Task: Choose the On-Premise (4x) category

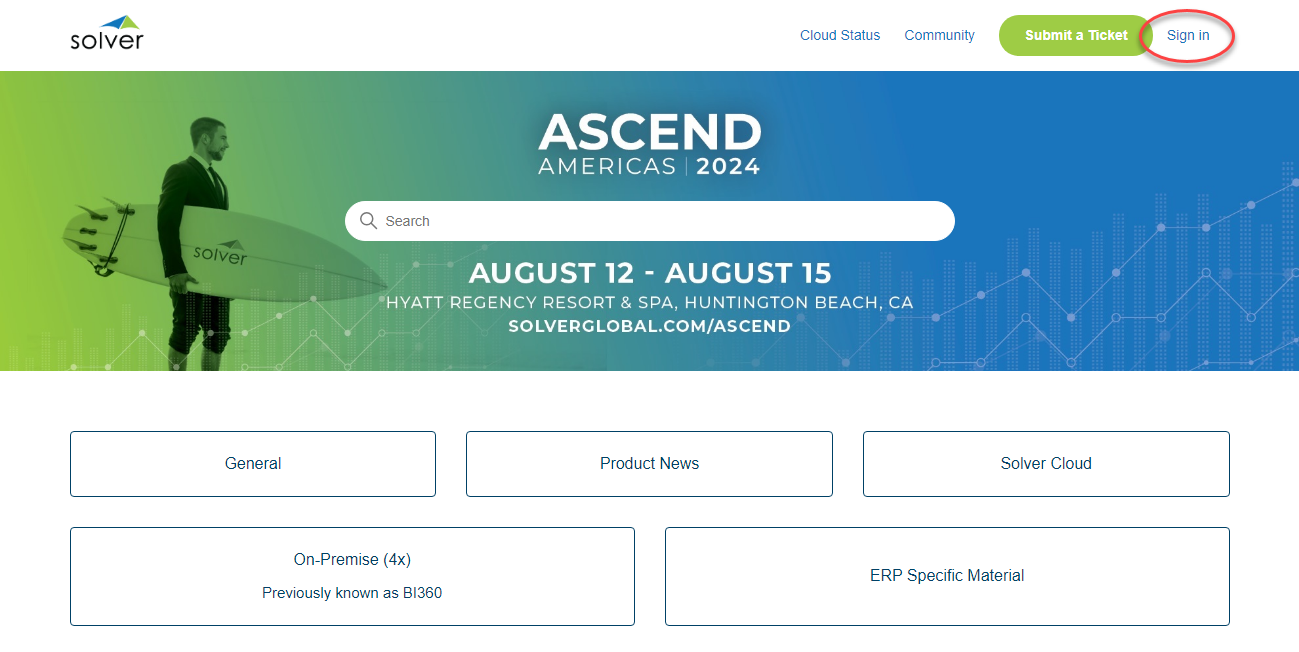Action: (x=352, y=560)
